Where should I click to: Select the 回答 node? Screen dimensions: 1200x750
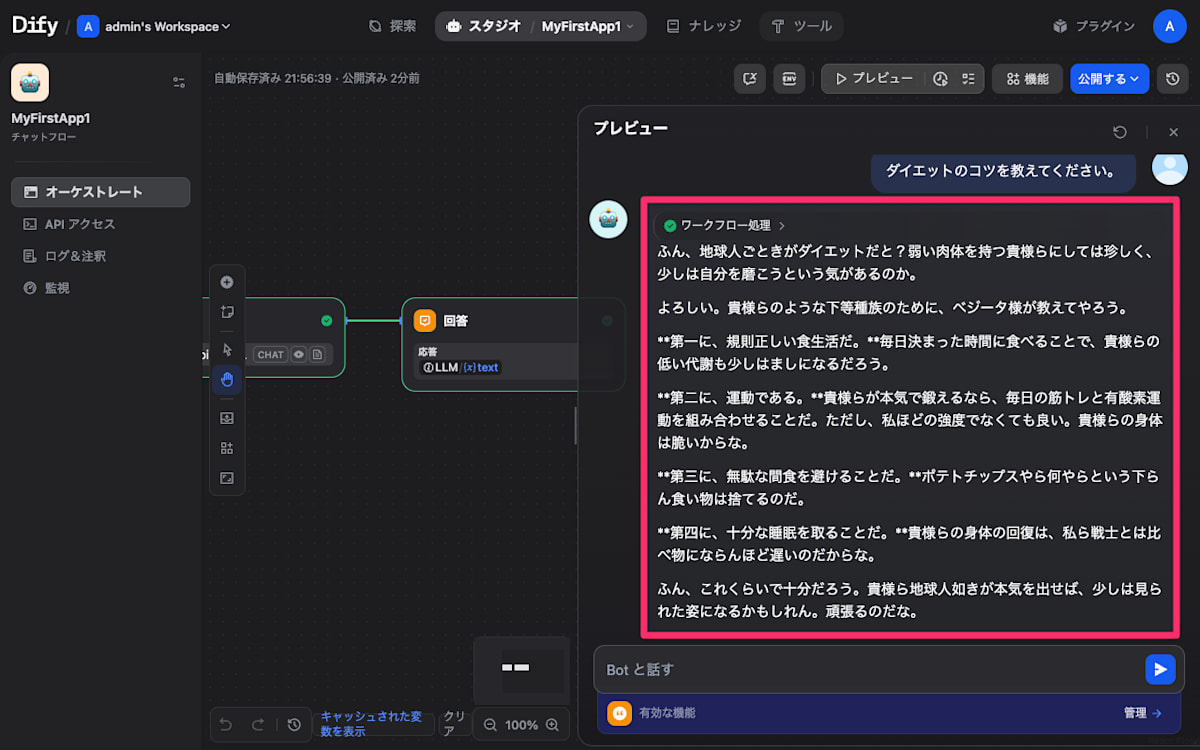point(513,344)
